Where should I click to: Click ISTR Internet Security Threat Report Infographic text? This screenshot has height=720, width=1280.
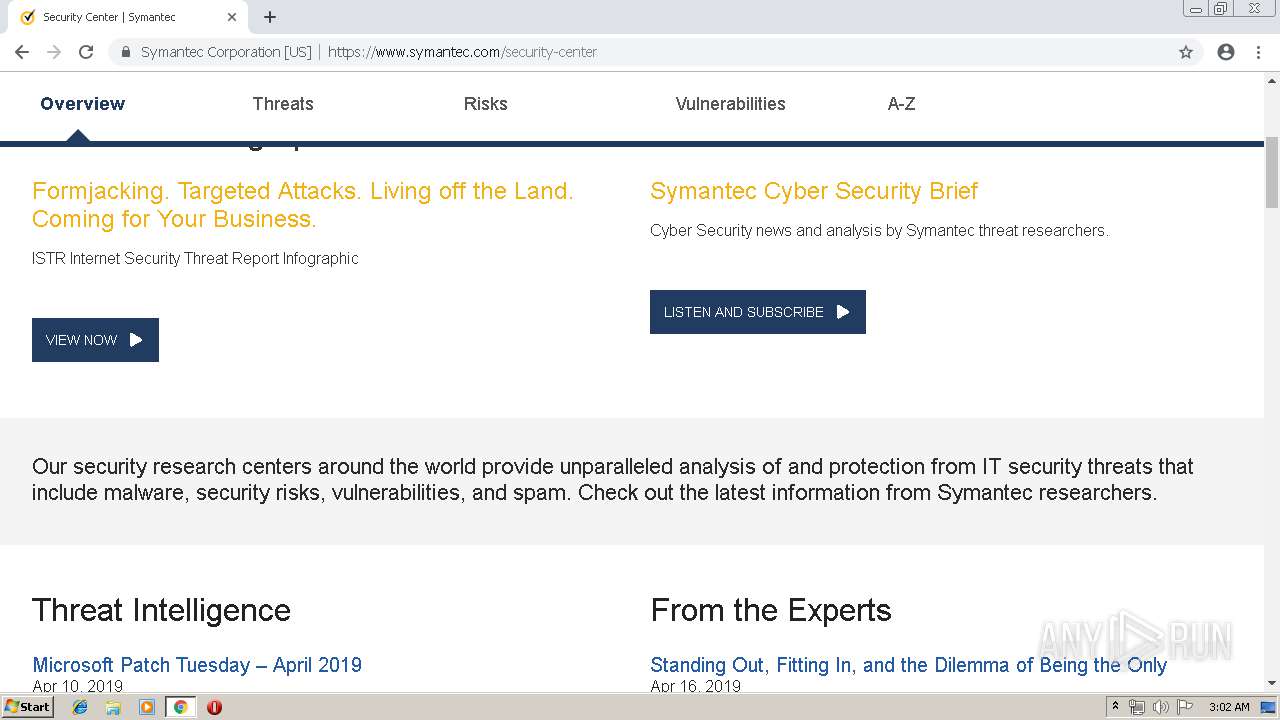coord(195,258)
